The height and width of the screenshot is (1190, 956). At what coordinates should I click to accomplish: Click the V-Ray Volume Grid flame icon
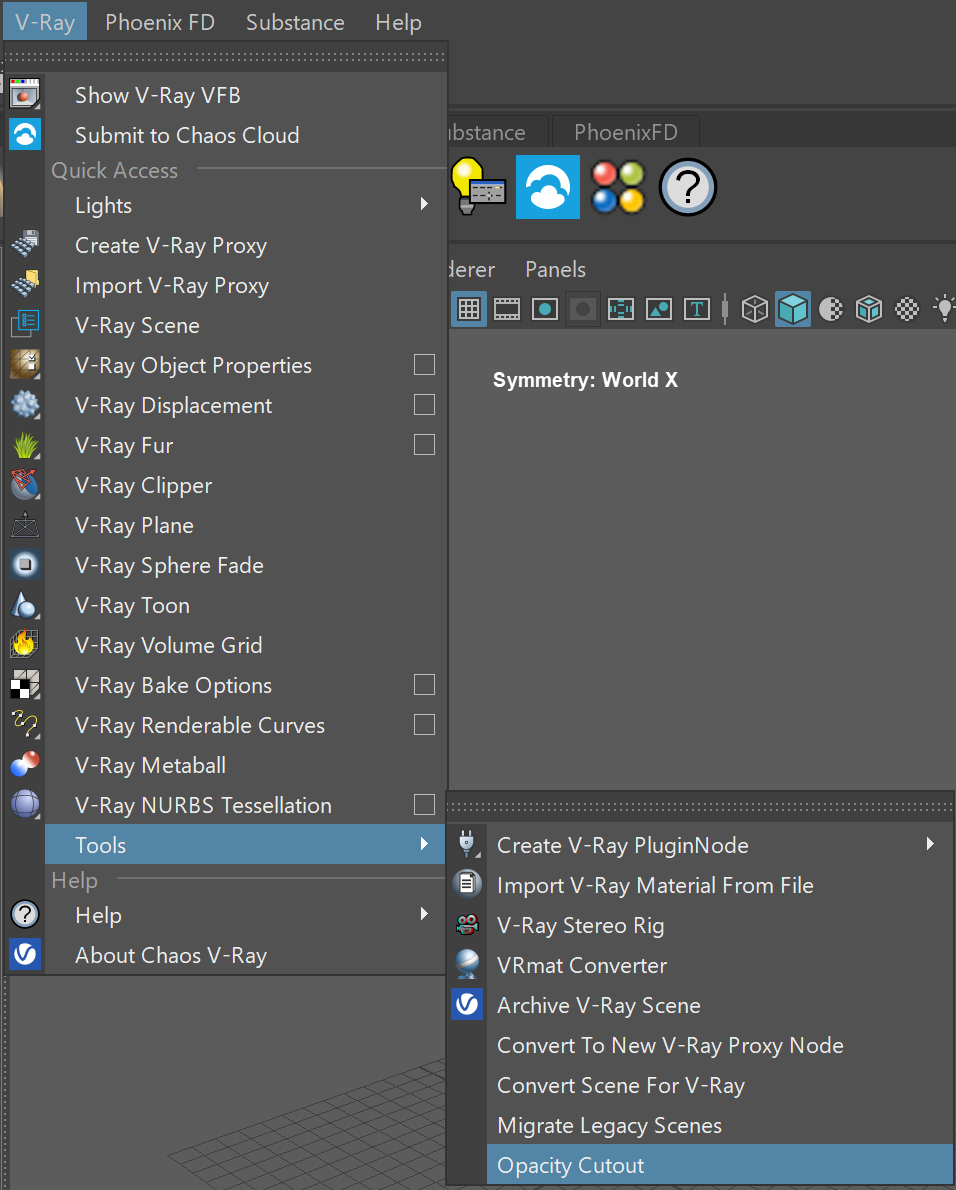point(24,645)
